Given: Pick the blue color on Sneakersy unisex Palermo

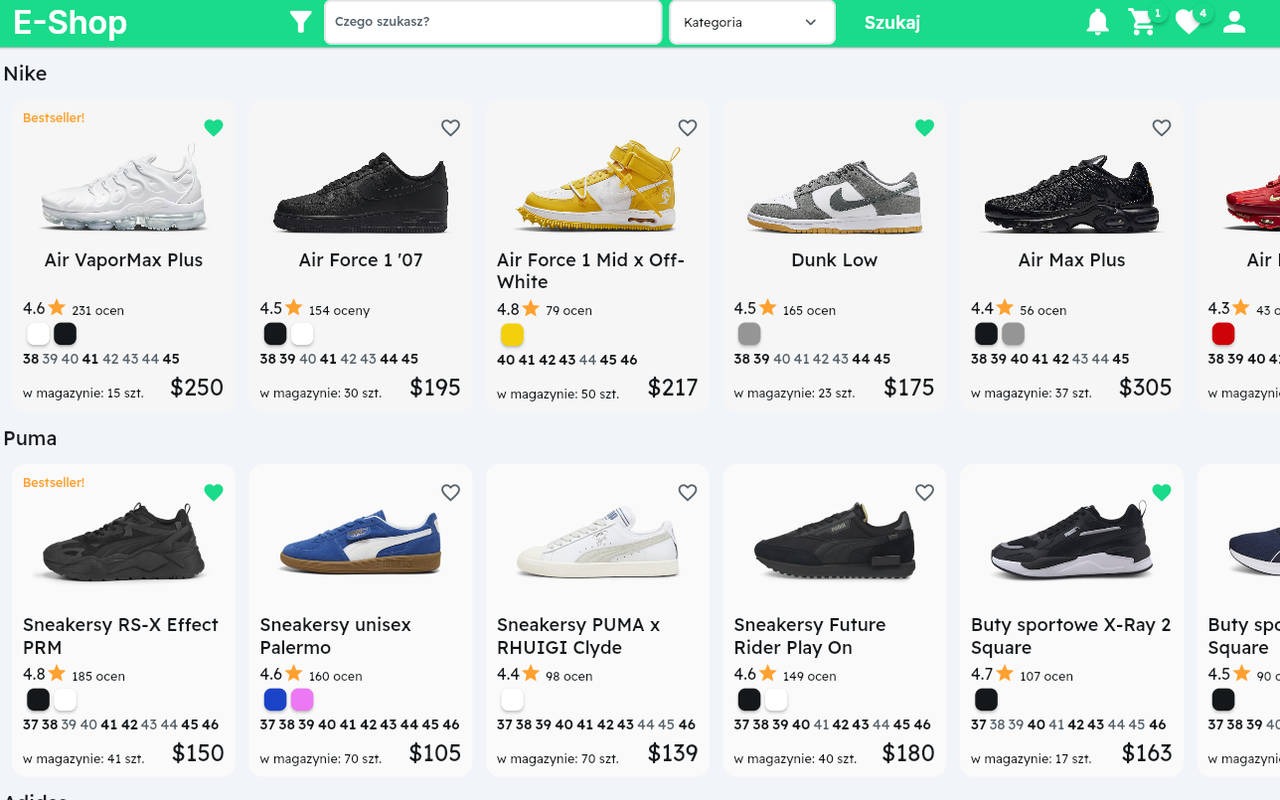Looking at the screenshot, I should coord(275,699).
